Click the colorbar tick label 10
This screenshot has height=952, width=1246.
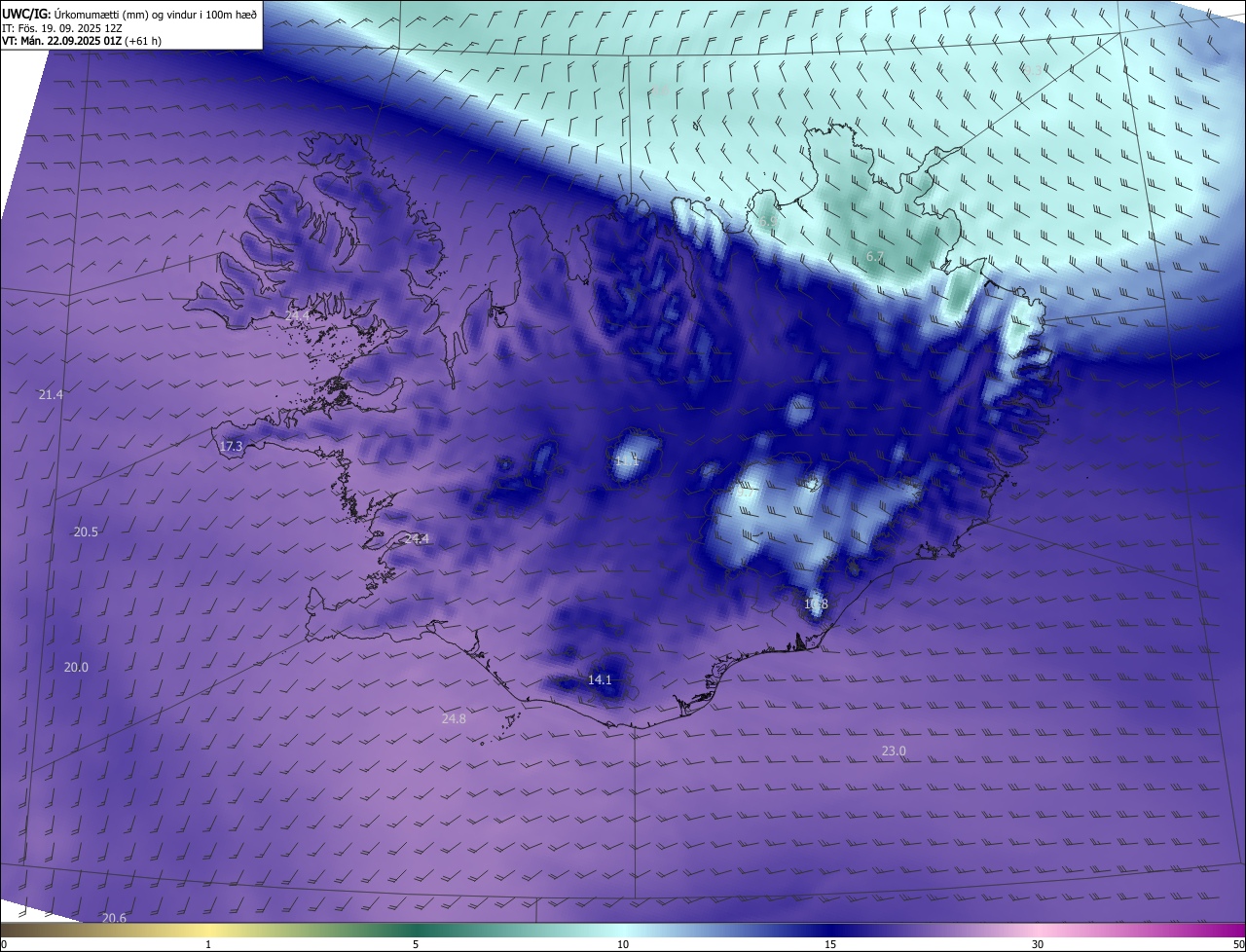point(623,944)
